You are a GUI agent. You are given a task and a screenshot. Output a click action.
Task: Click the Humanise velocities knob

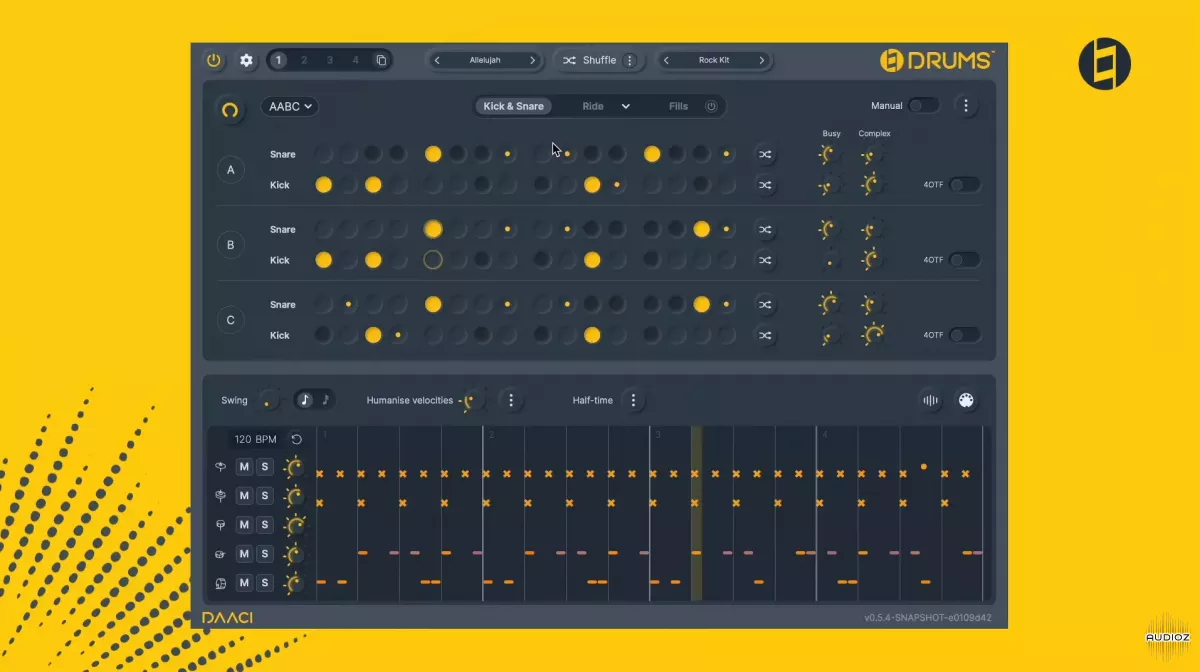click(x=473, y=401)
